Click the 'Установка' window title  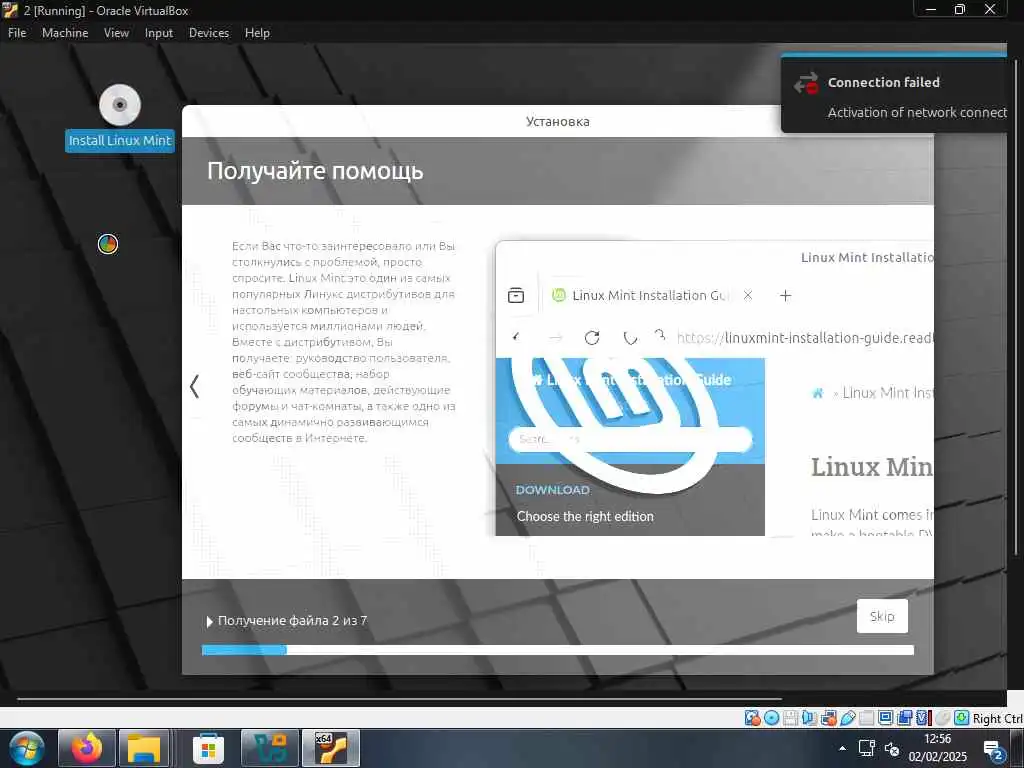tap(558, 121)
